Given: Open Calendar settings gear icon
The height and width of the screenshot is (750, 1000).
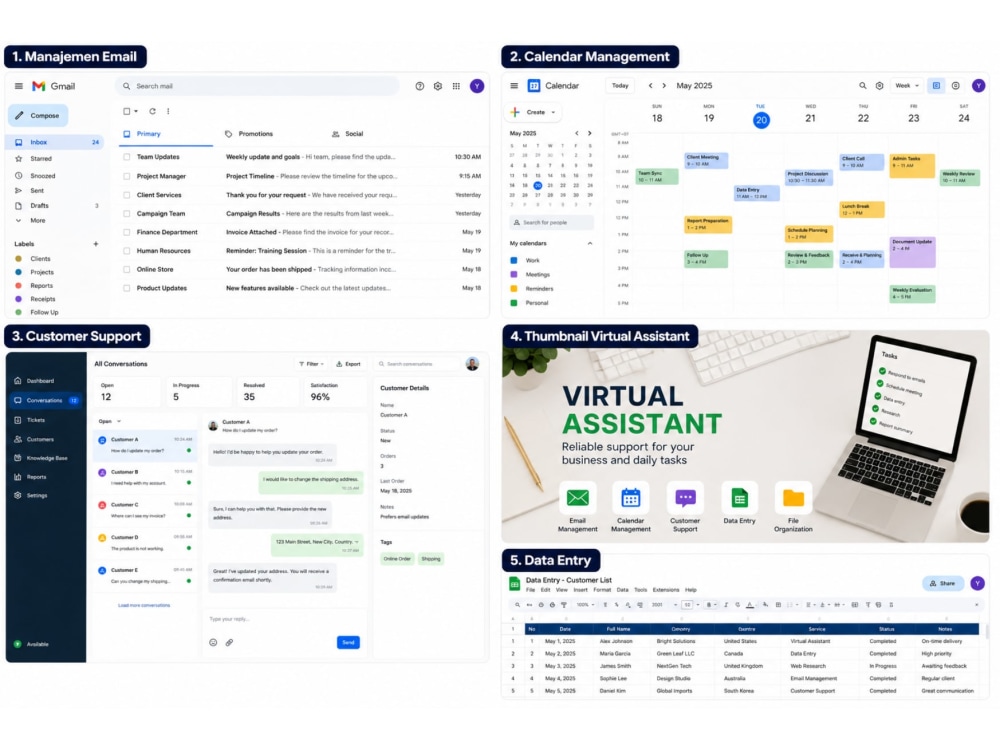Looking at the screenshot, I should pos(879,85).
